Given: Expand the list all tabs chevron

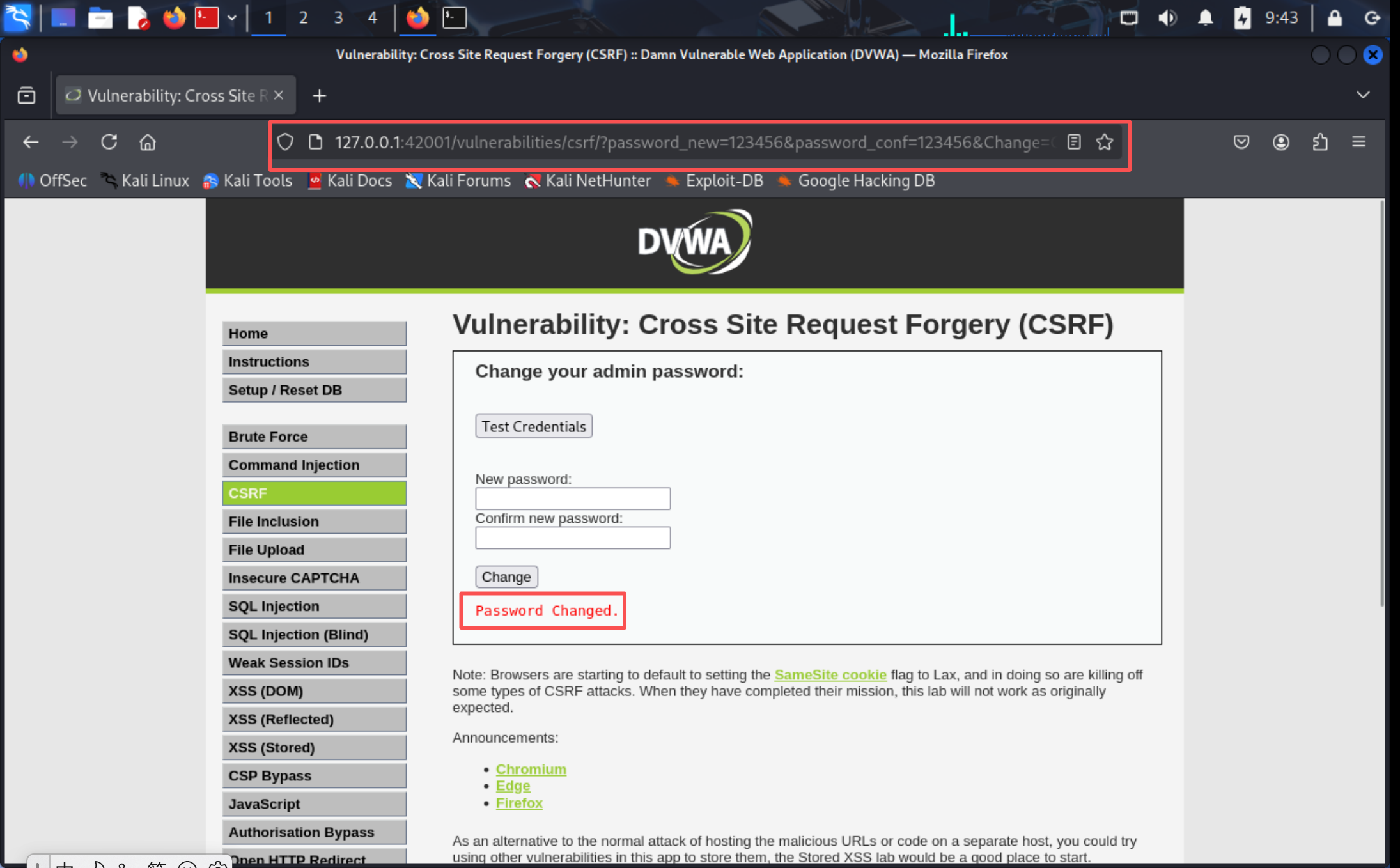Looking at the screenshot, I should coord(1363,95).
